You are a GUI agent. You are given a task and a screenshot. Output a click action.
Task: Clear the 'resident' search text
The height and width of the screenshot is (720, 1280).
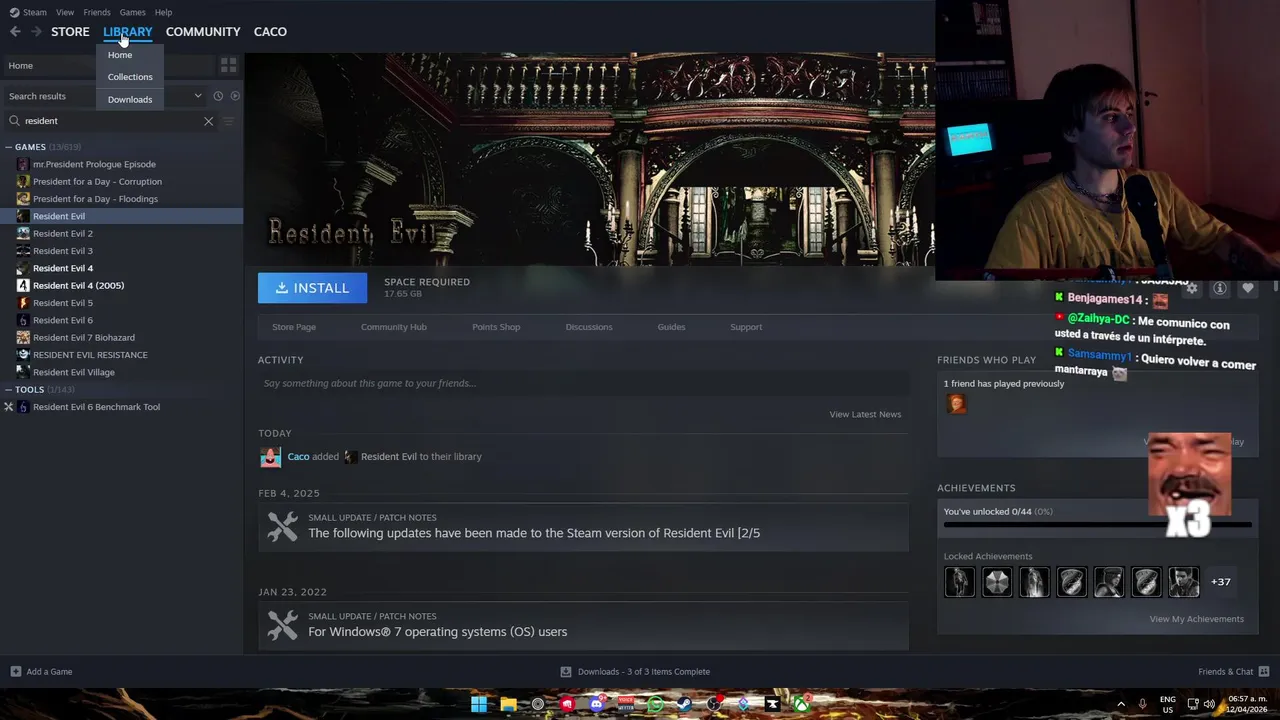(x=208, y=121)
